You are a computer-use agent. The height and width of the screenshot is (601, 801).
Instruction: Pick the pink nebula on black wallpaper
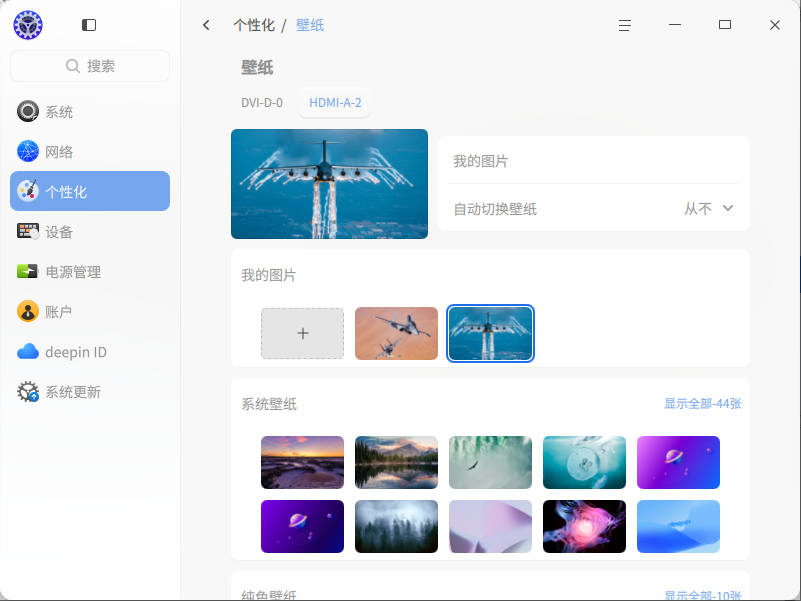coord(584,526)
